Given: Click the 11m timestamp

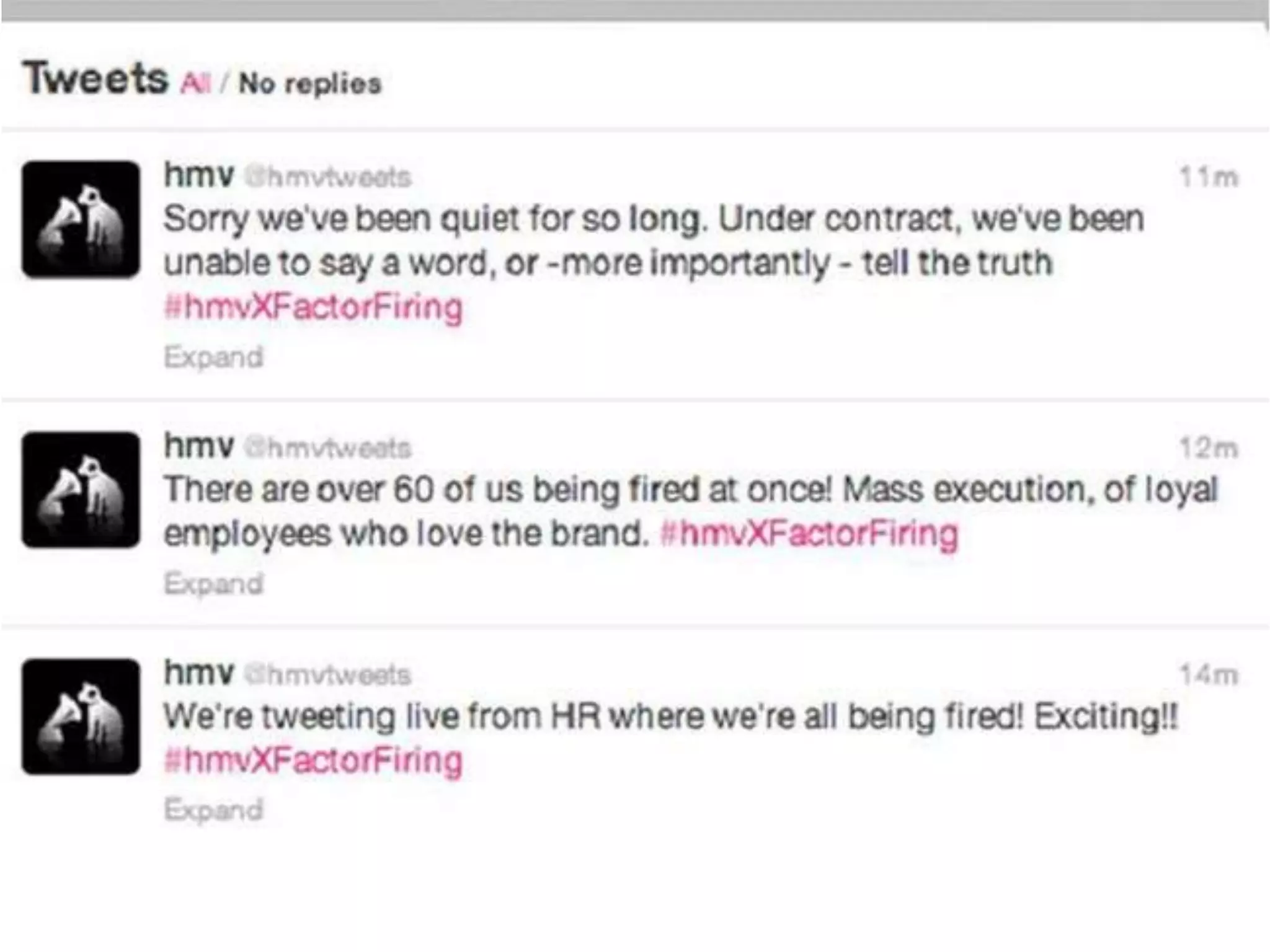Looking at the screenshot, I should (x=1208, y=178).
